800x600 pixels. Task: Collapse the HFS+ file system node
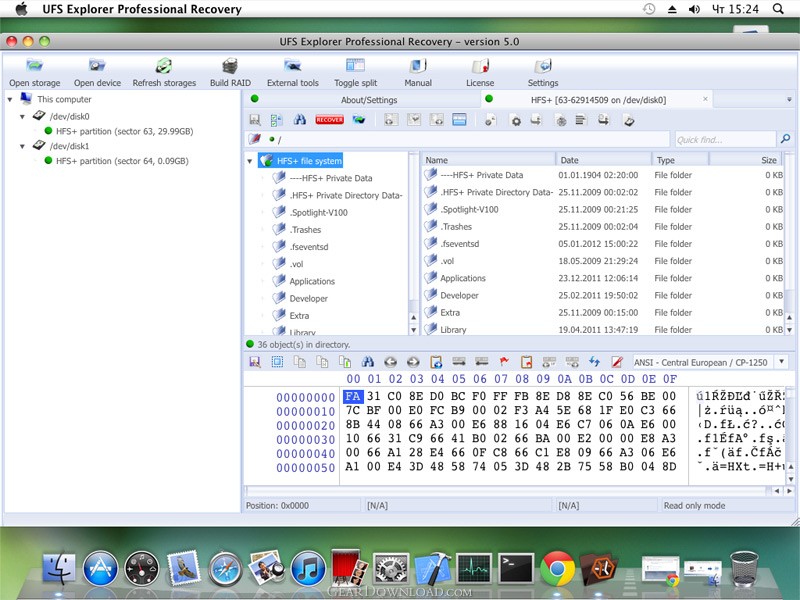[249, 161]
